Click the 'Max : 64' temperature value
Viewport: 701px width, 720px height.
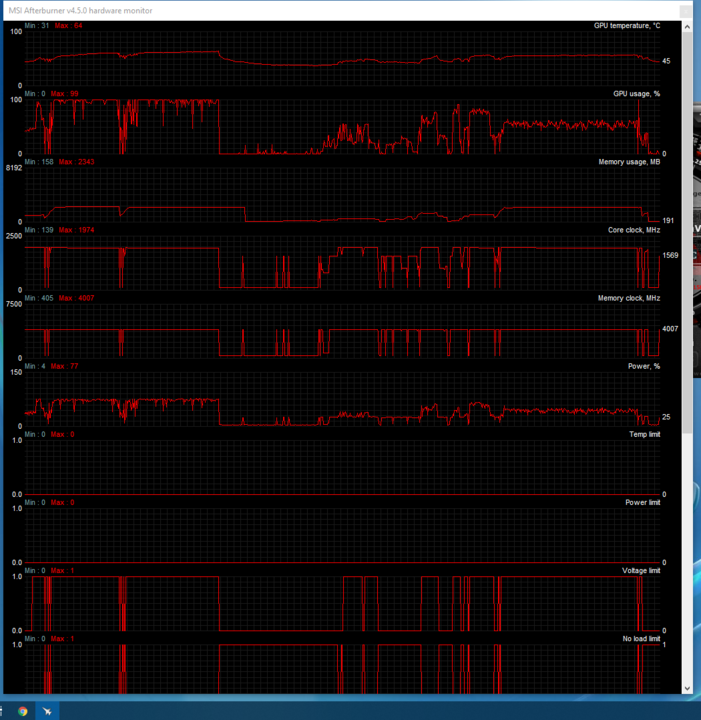[68, 26]
